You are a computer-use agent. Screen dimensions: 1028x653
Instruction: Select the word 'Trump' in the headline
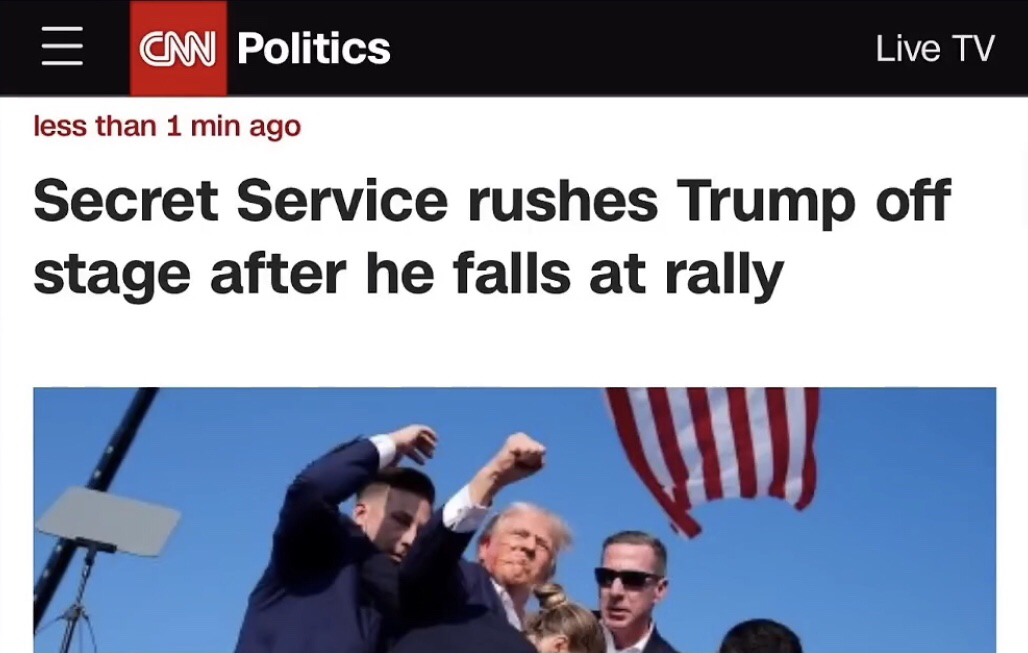766,201
